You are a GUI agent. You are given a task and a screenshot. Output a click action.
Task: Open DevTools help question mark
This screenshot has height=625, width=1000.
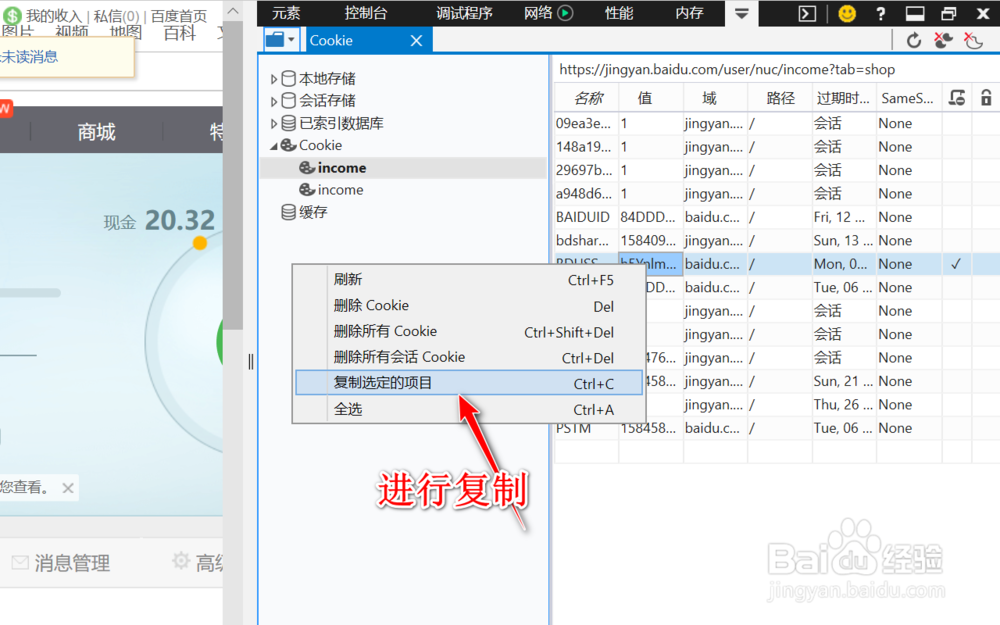[881, 13]
